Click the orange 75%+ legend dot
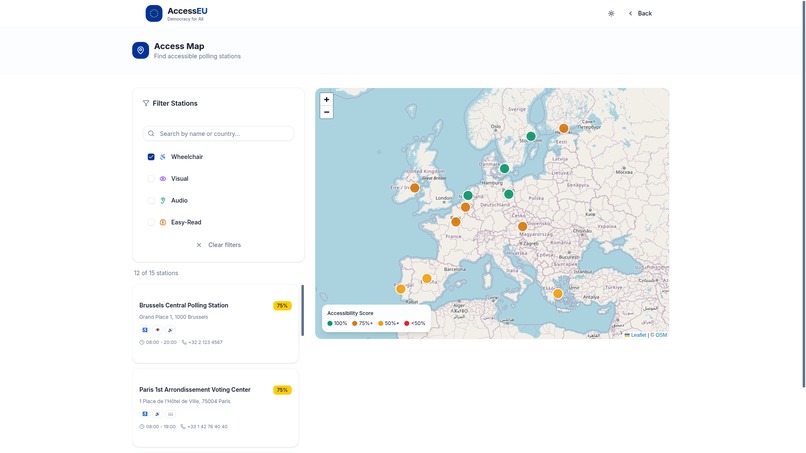806x453 pixels. click(355, 323)
